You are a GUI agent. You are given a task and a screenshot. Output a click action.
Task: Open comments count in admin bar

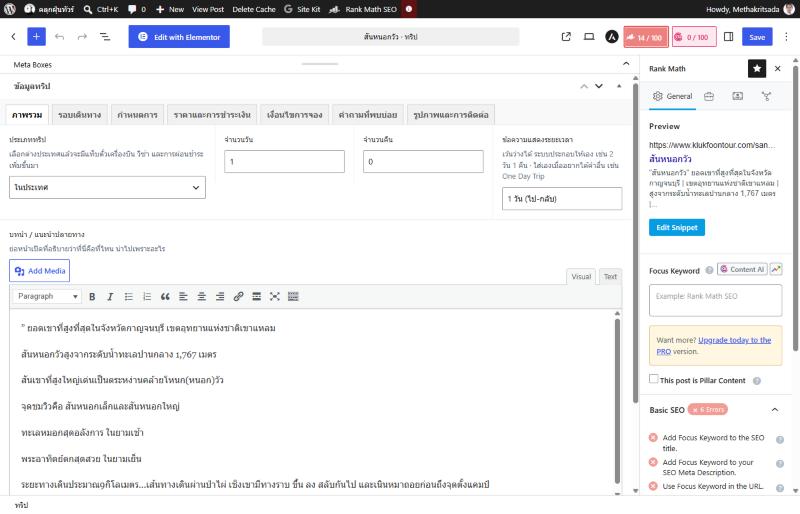tap(137, 9)
